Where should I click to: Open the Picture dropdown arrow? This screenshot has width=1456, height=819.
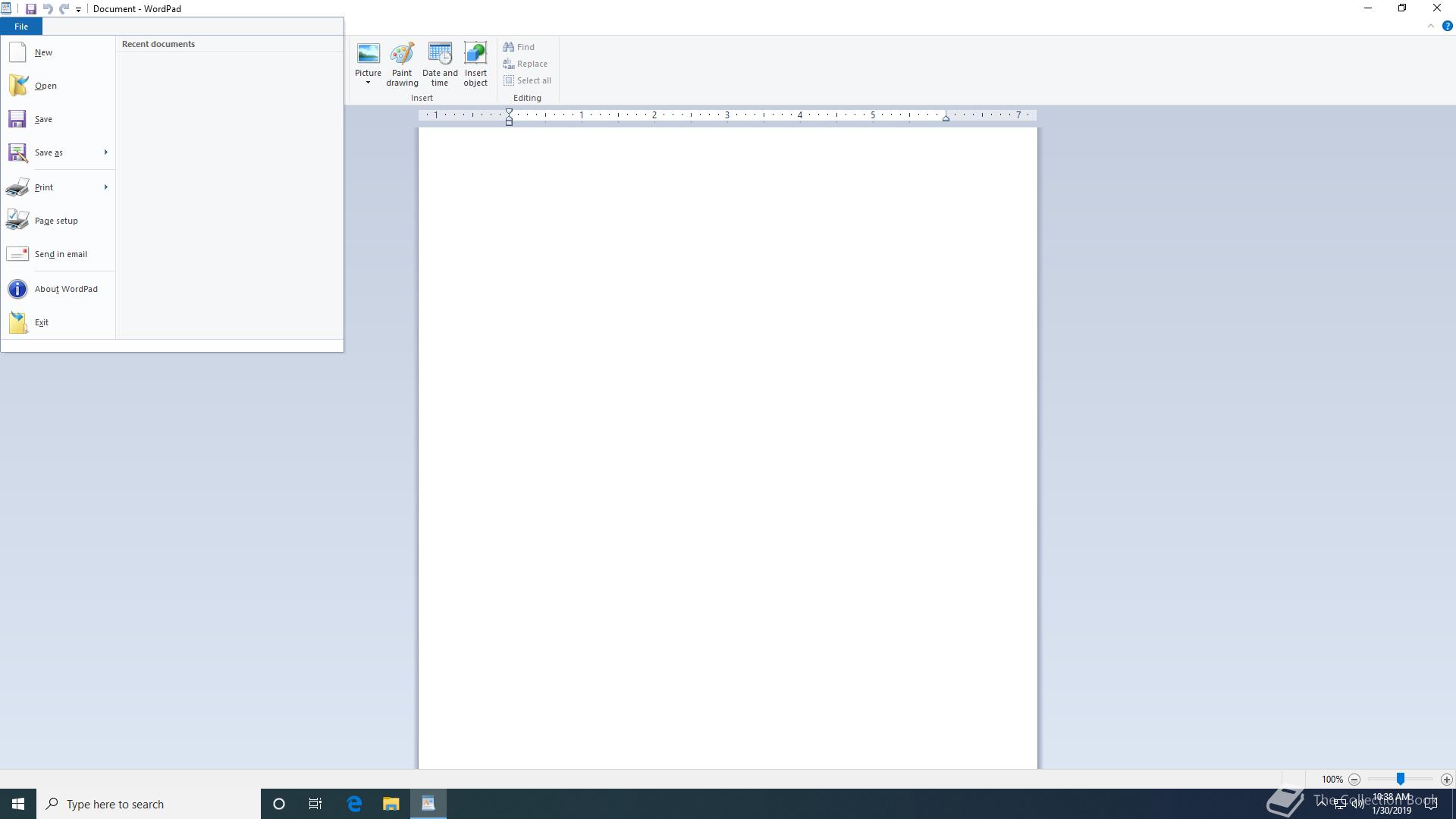[368, 83]
